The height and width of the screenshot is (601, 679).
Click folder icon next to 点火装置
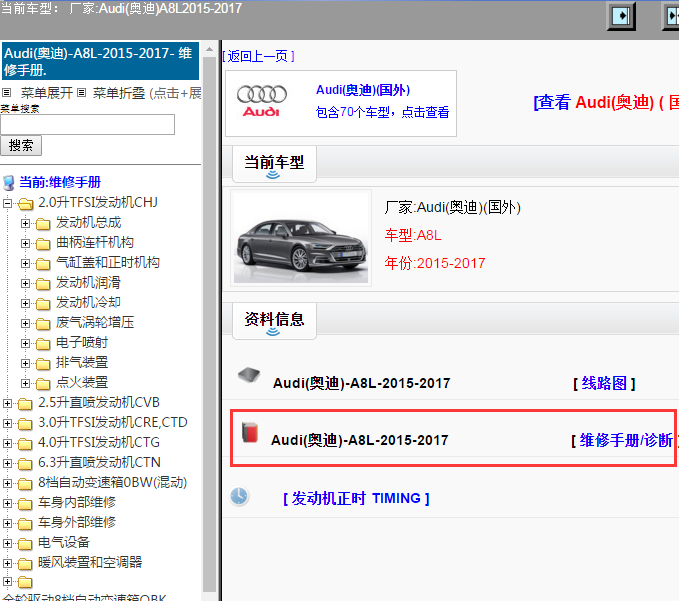(x=43, y=383)
